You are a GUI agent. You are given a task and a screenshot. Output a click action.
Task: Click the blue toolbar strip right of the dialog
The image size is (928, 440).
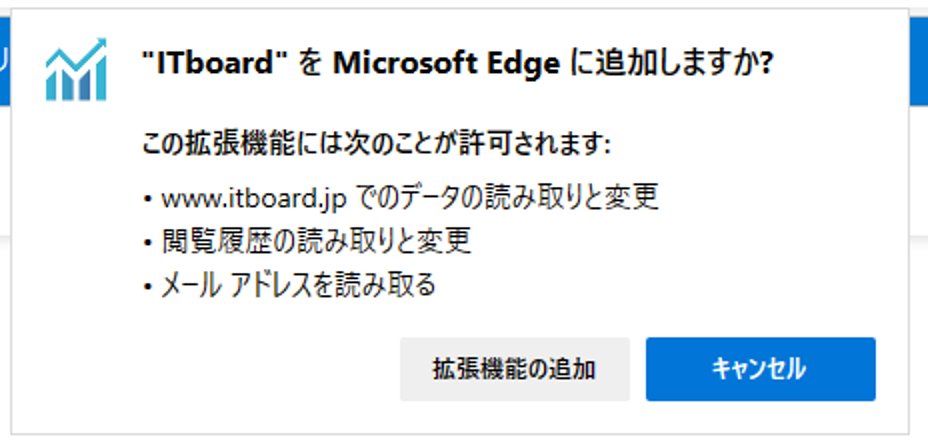click(919, 62)
